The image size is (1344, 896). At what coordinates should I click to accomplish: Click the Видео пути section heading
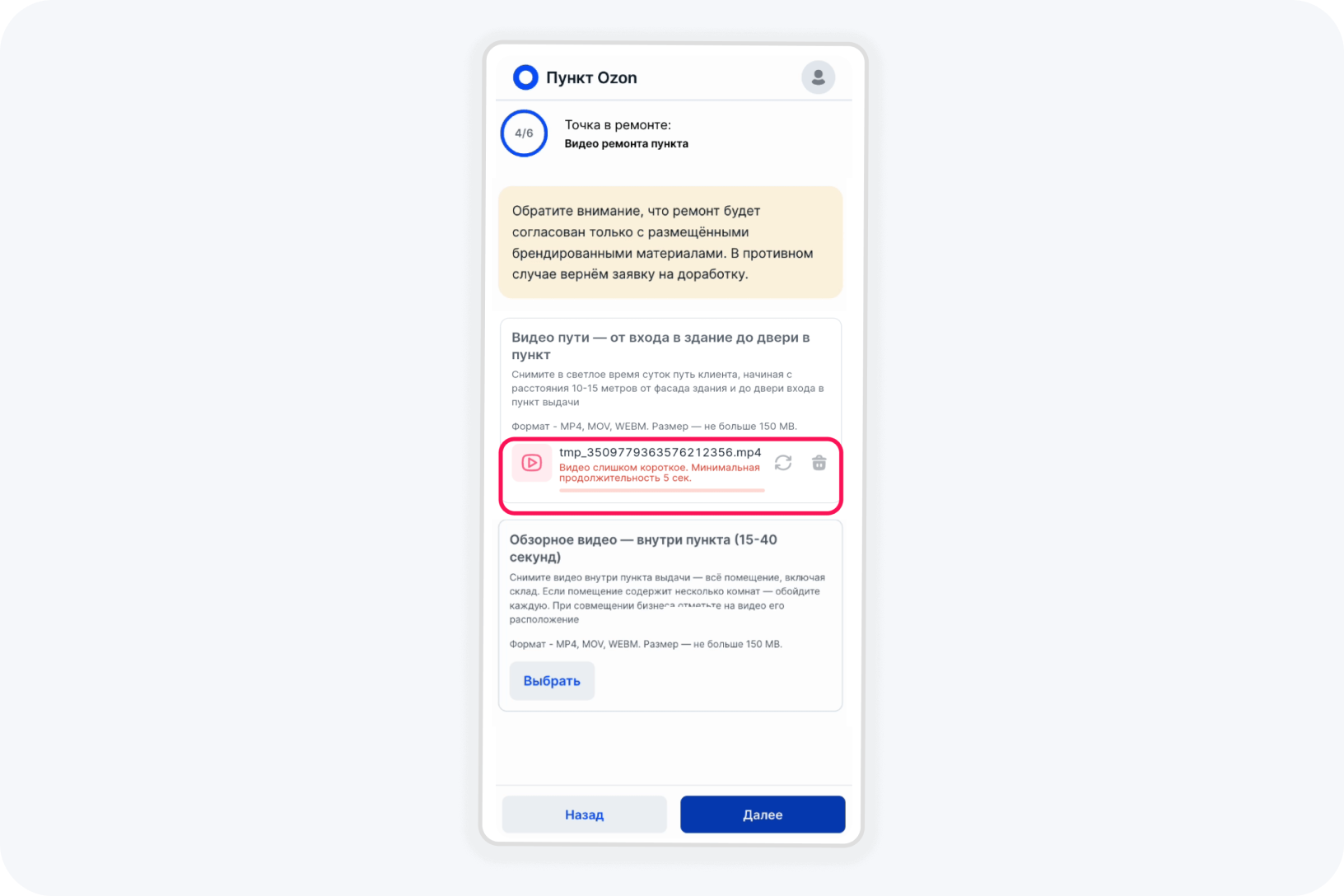(x=660, y=346)
